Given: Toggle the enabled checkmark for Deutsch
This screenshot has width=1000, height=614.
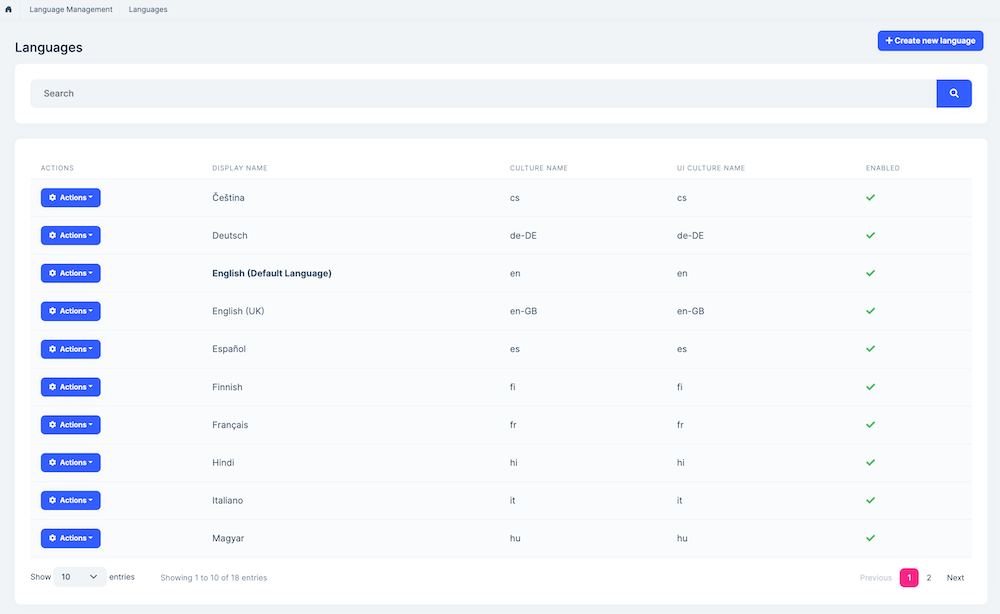Looking at the screenshot, I should pyautogui.click(x=870, y=235).
